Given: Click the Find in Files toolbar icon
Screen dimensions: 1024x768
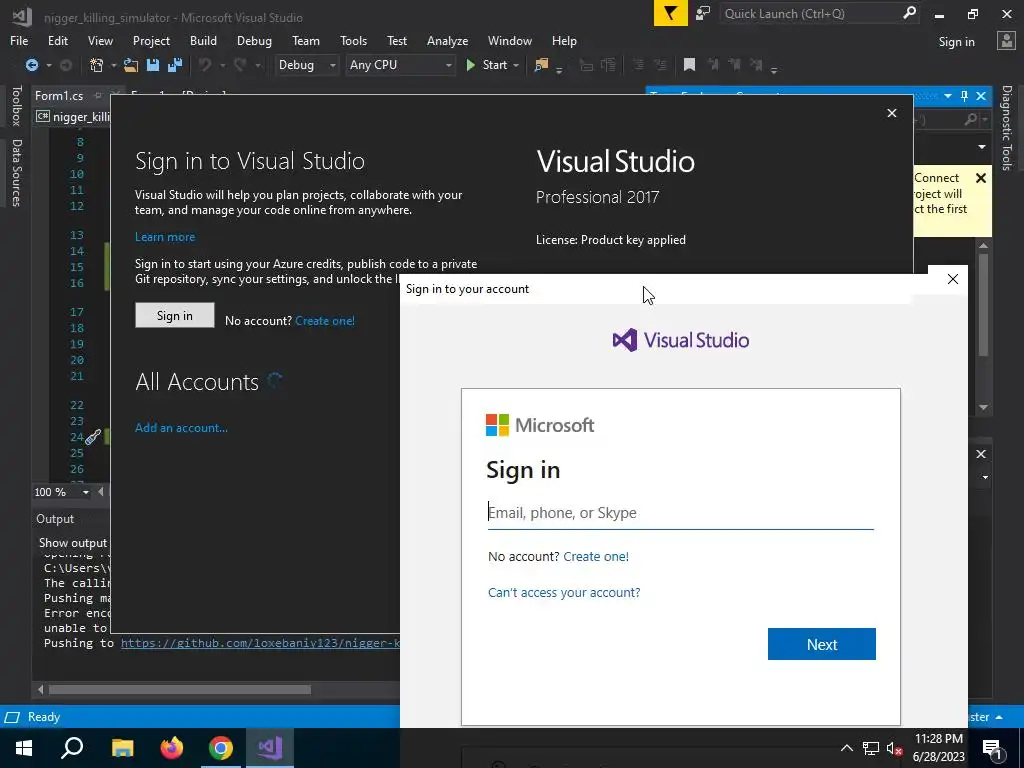Looking at the screenshot, I should click(x=541, y=65).
